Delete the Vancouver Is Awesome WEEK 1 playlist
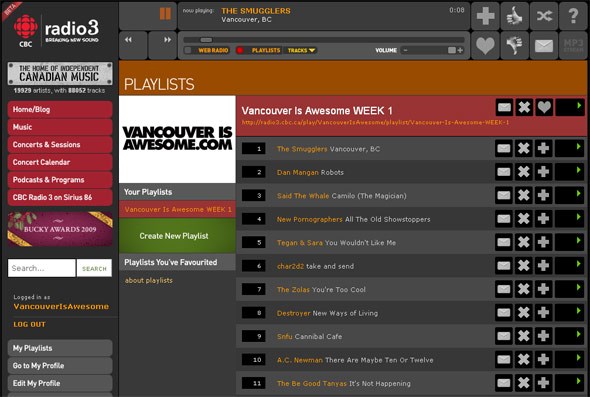This screenshot has width=590, height=397. (524, 108)
